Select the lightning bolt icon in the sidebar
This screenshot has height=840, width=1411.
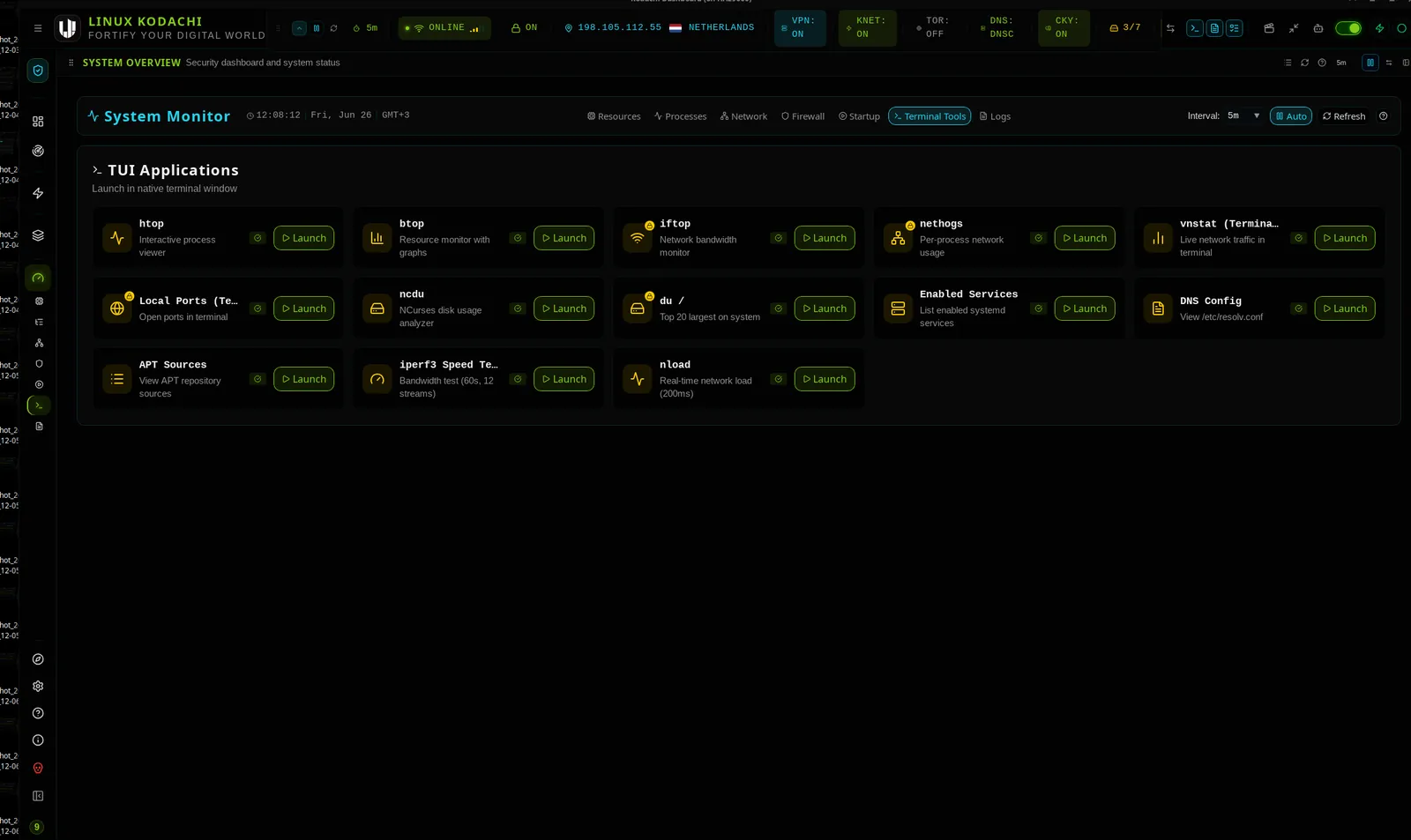pyautogui.click(x=38, y=193)
